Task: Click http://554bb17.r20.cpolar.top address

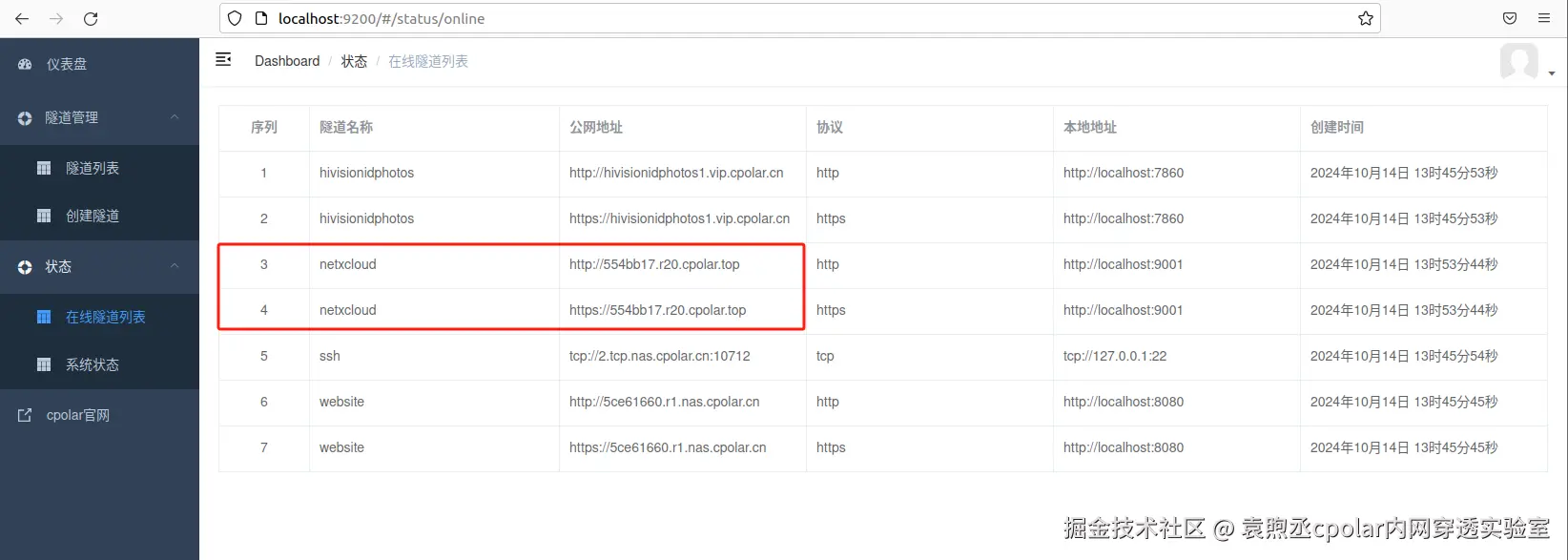Action: (x=654, y=264)
